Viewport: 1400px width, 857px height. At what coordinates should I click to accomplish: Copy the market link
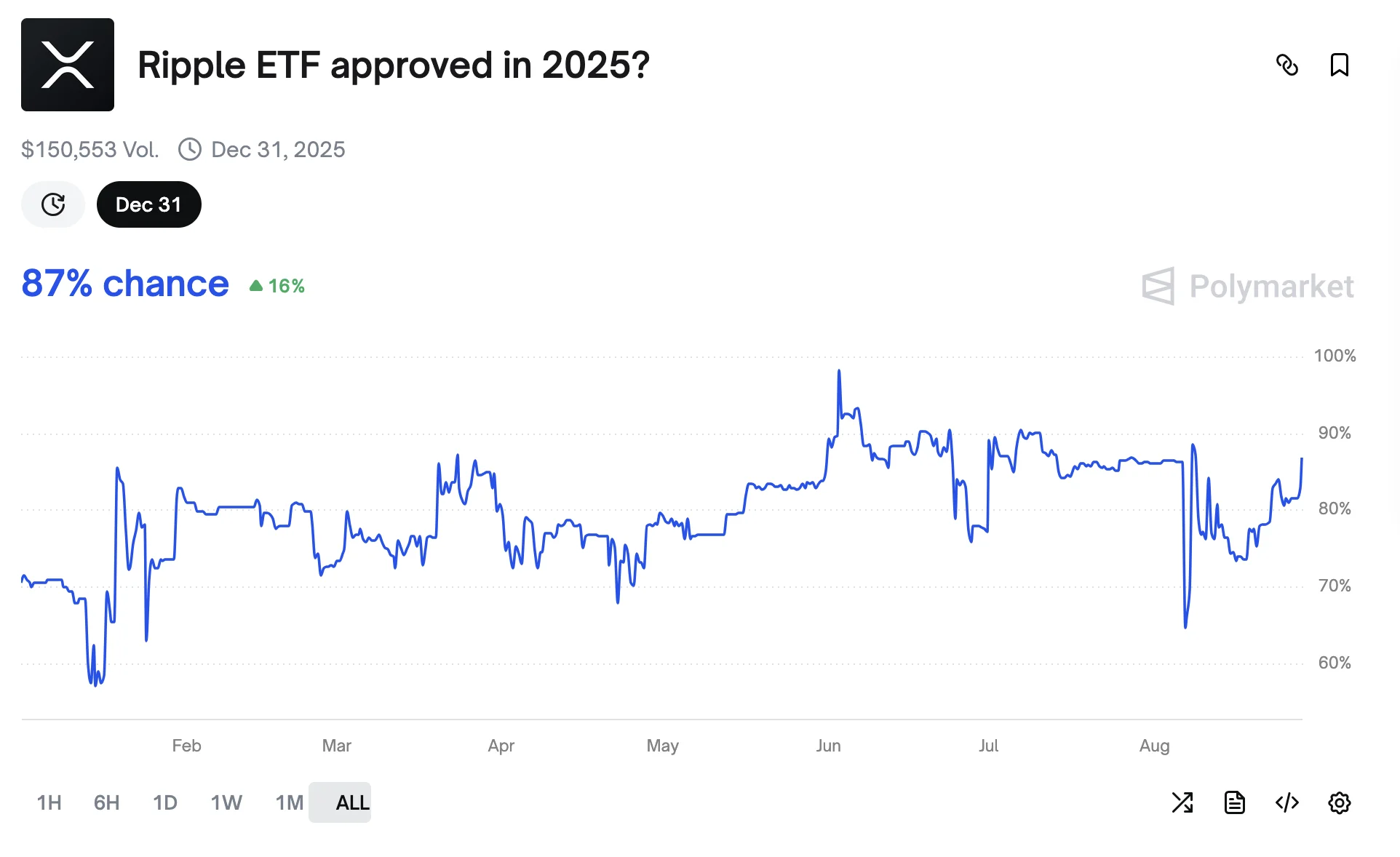pos(1288,65)
